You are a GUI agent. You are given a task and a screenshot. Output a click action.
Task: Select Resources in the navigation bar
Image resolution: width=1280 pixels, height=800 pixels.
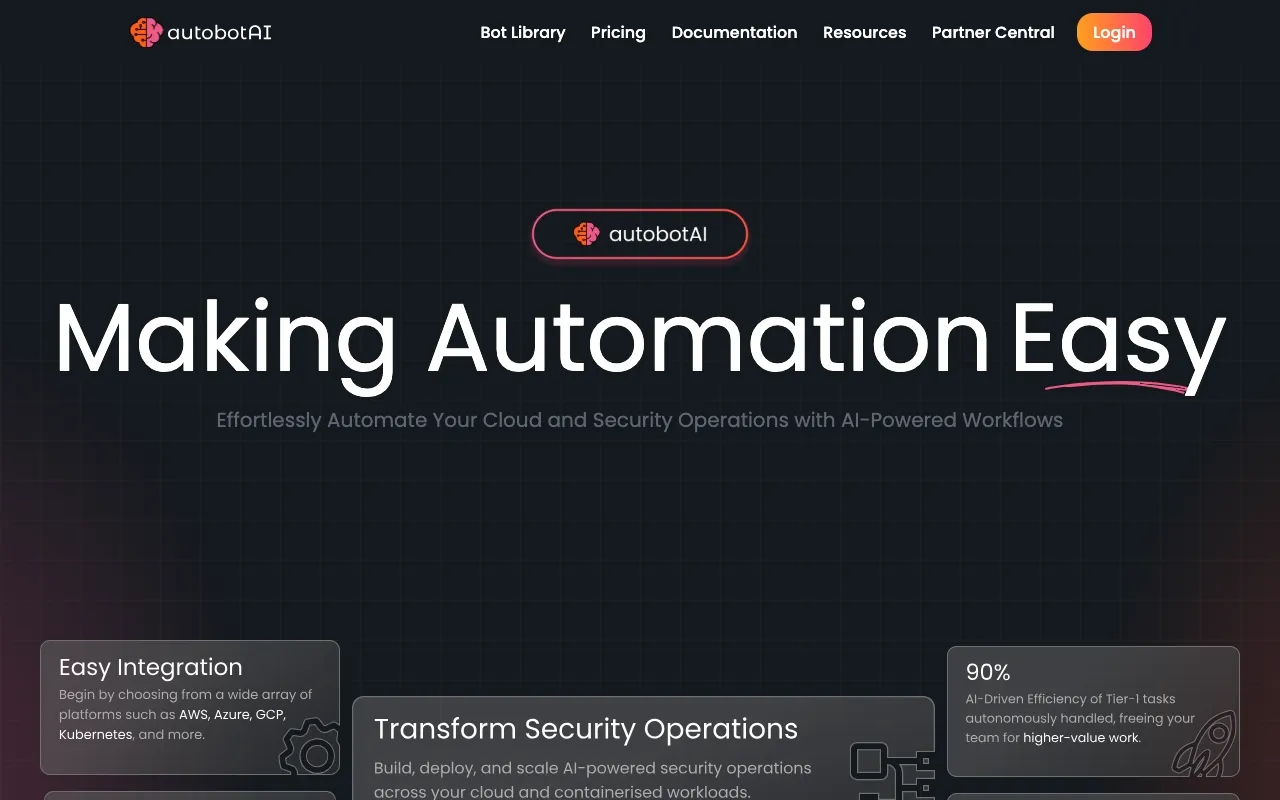tap(864, 32)
